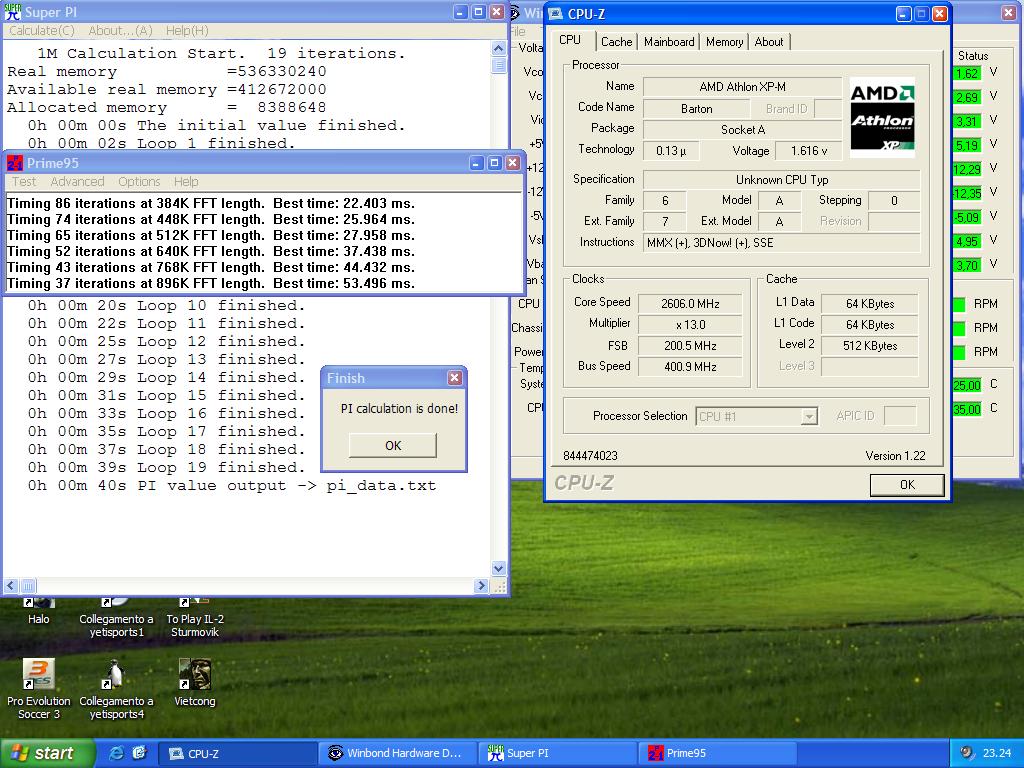Expand the Processor Selection dropdown
Viewport: 1024px width, 768px height.
pyautogui.click(x=809, y=416)
